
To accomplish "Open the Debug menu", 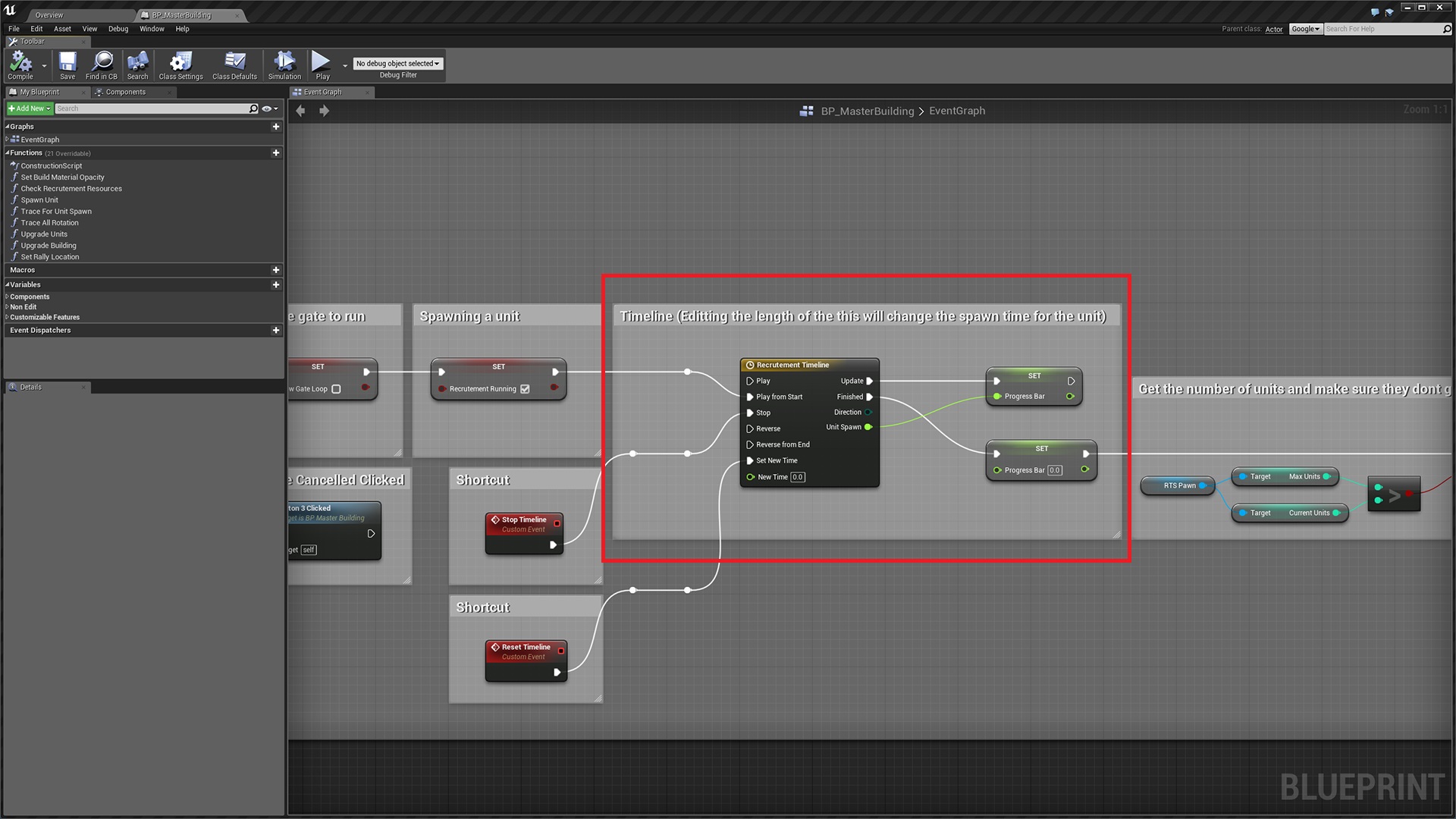I will 118,29.
